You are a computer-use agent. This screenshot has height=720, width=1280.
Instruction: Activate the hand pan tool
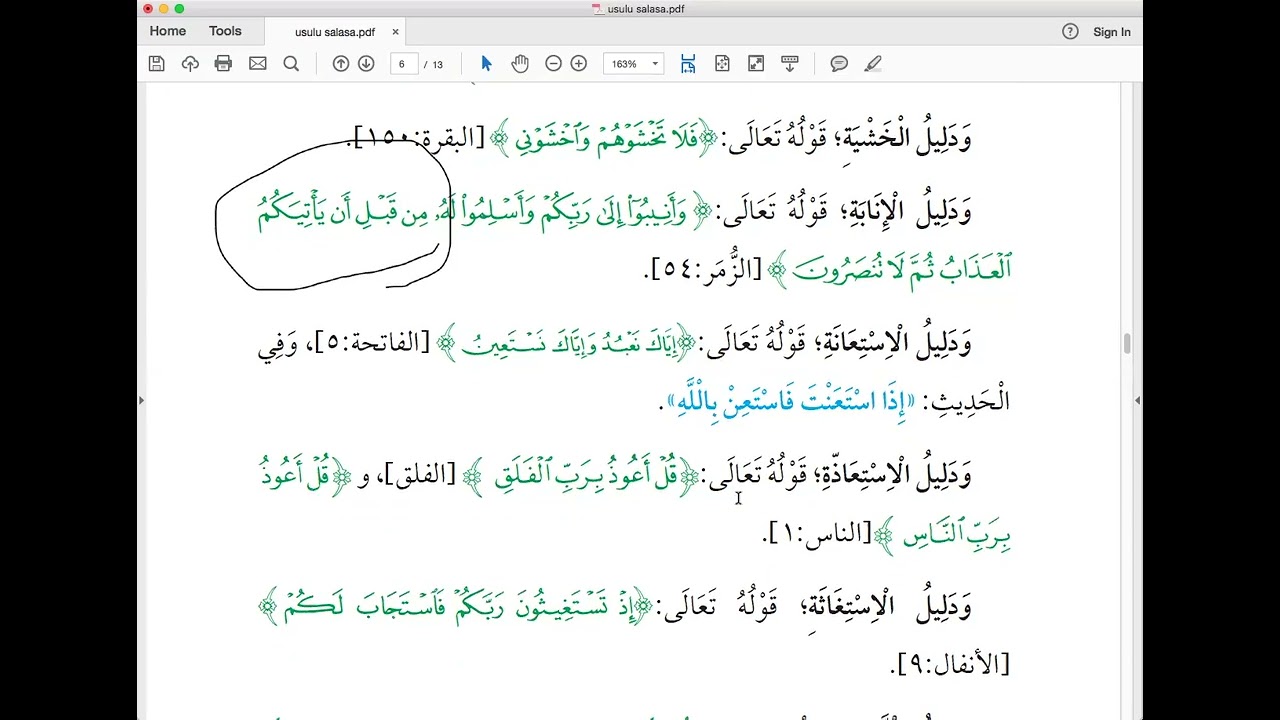pyautogui.click(x=520, y=64)
